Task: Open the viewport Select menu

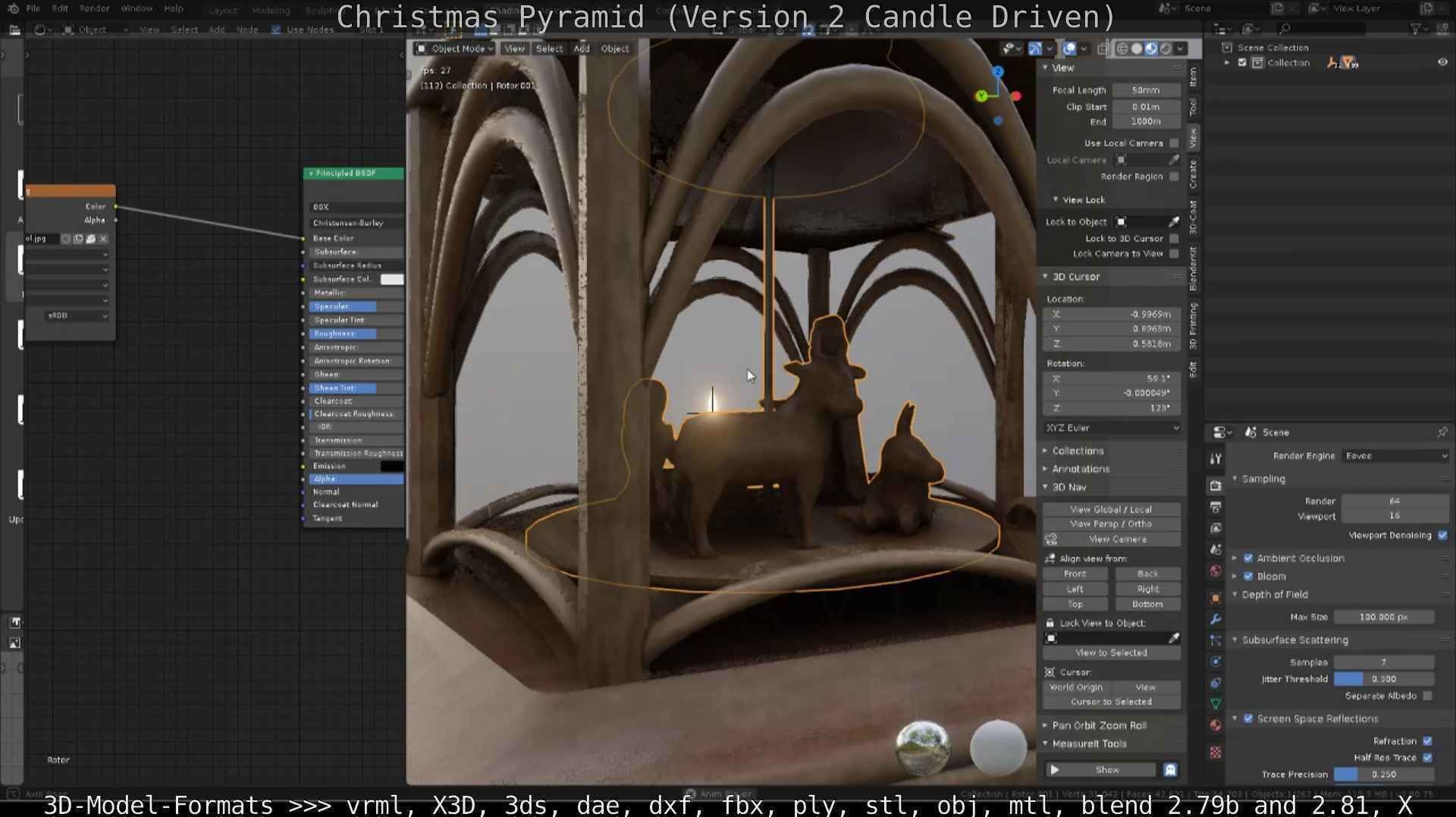Action: 549,49
